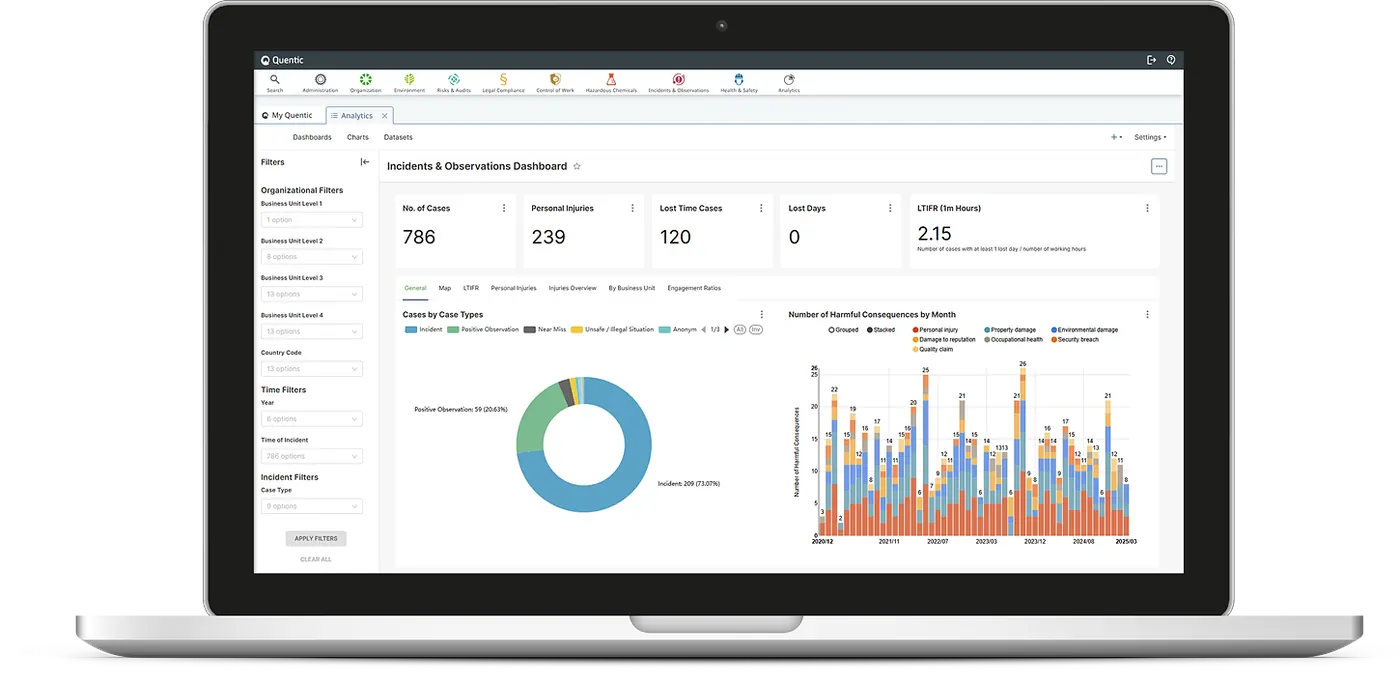Click the legend Inv button
The height and width of the screenshot is (686, 1400).
click(756, 329)
